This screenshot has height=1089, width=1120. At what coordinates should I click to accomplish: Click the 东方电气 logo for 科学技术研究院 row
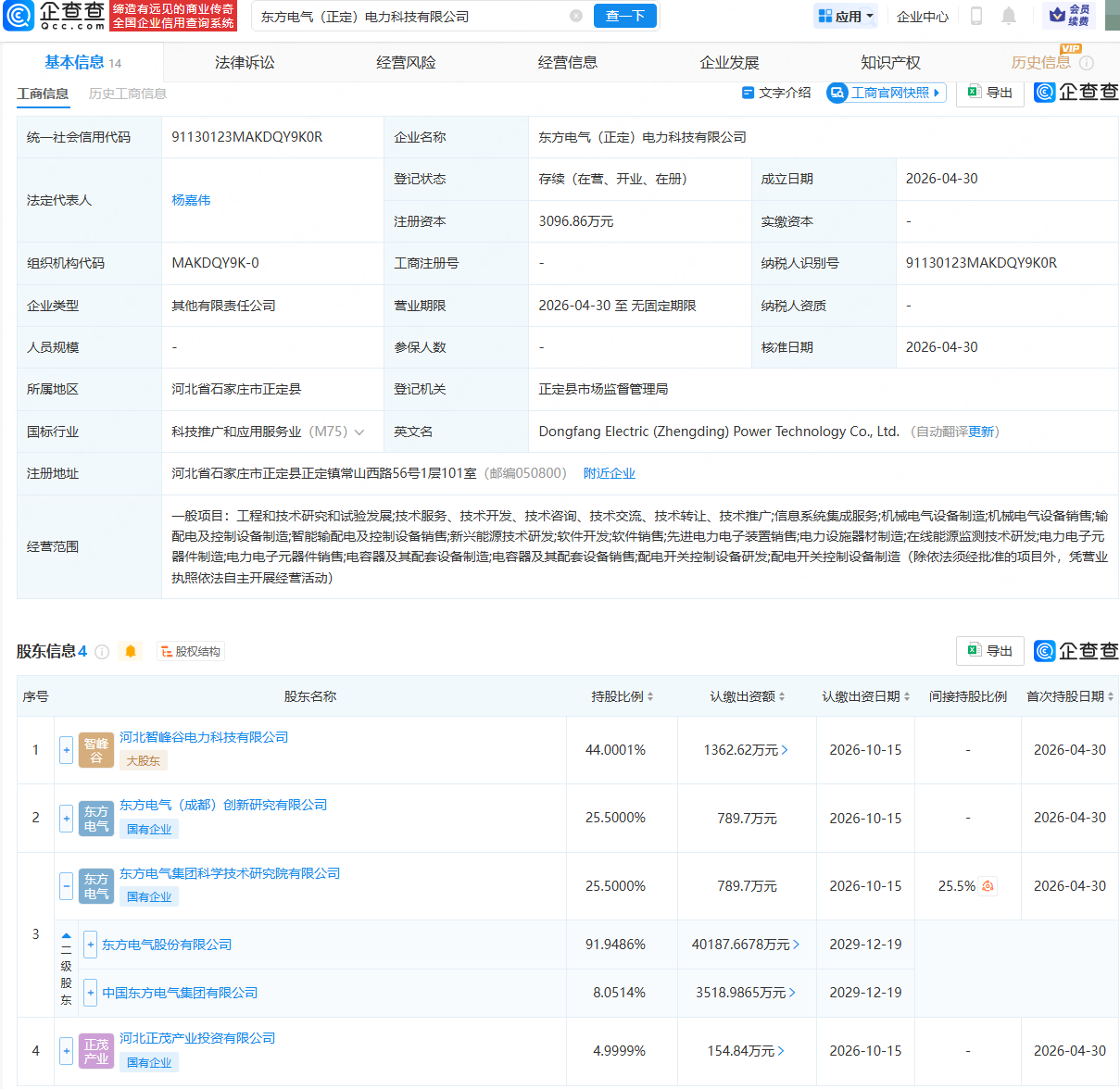click(96, 886)
